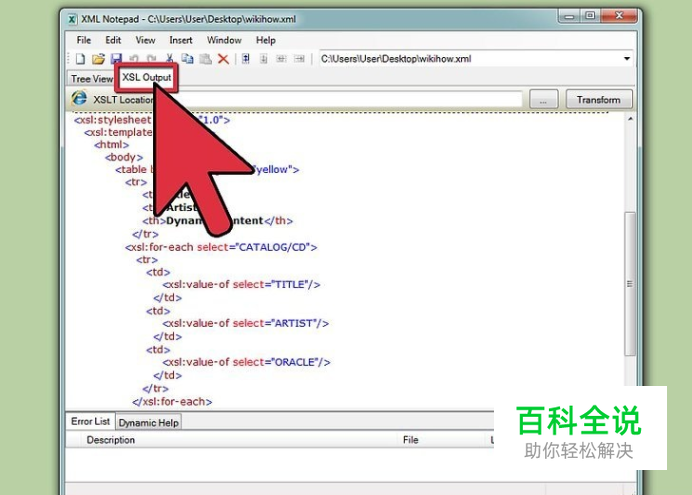Click the Description column header
692x495 pixels.
point(111,440)
